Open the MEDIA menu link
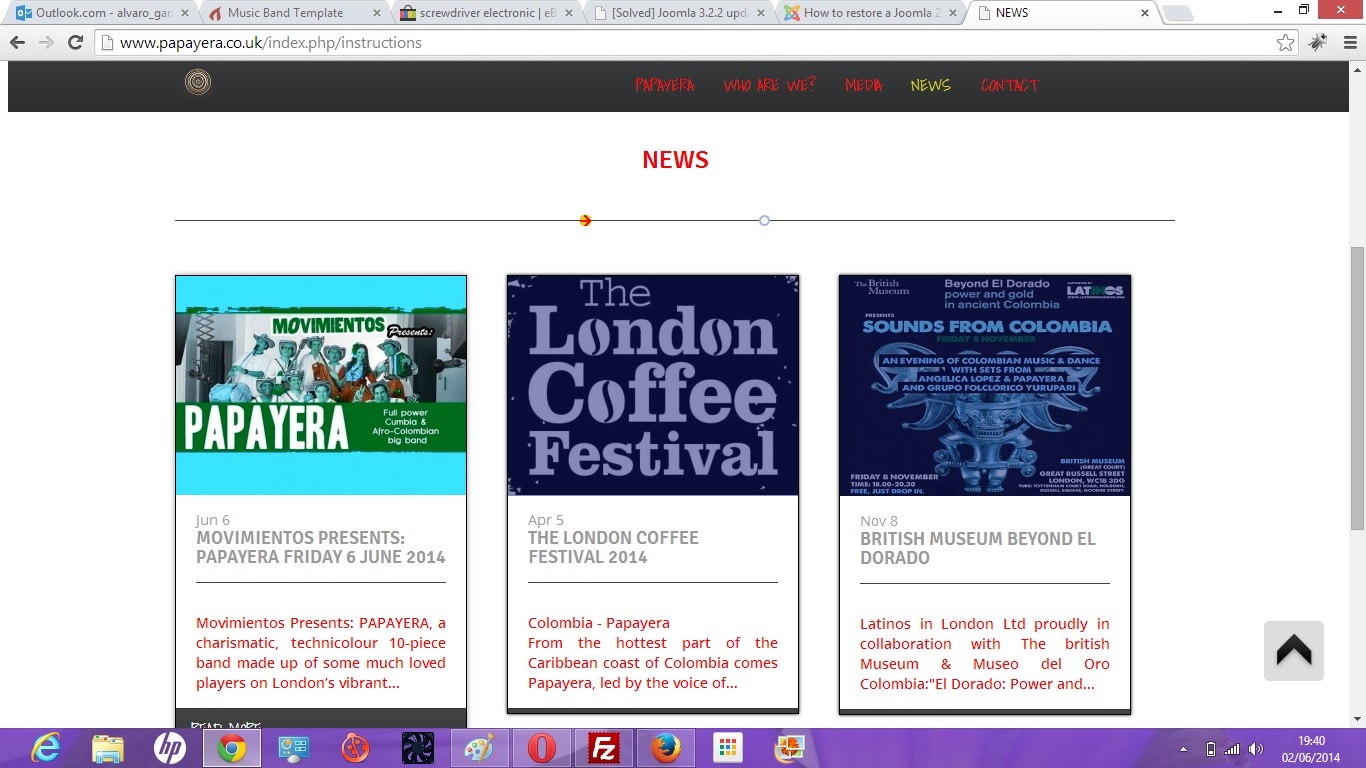Viewport: 1366px width, 768px height. [x=863, y=85]
